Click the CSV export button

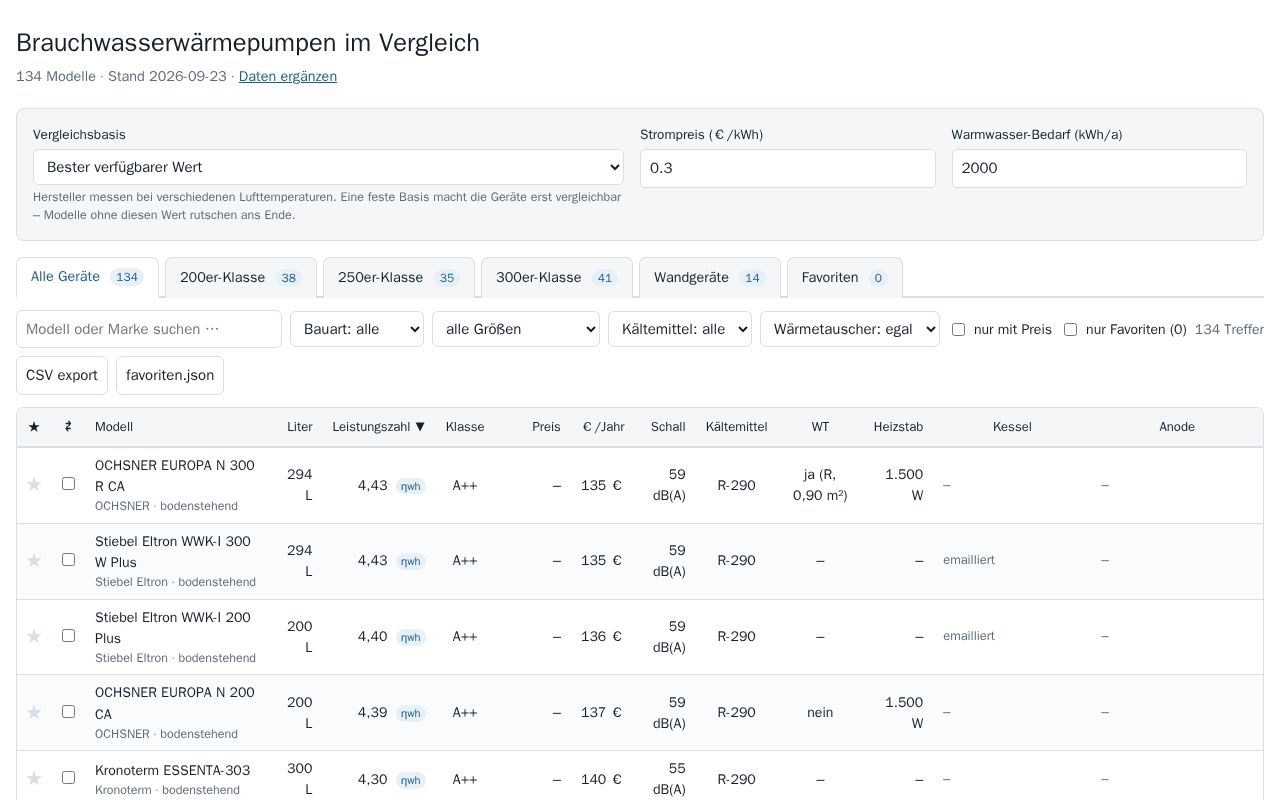pos(62,375)
